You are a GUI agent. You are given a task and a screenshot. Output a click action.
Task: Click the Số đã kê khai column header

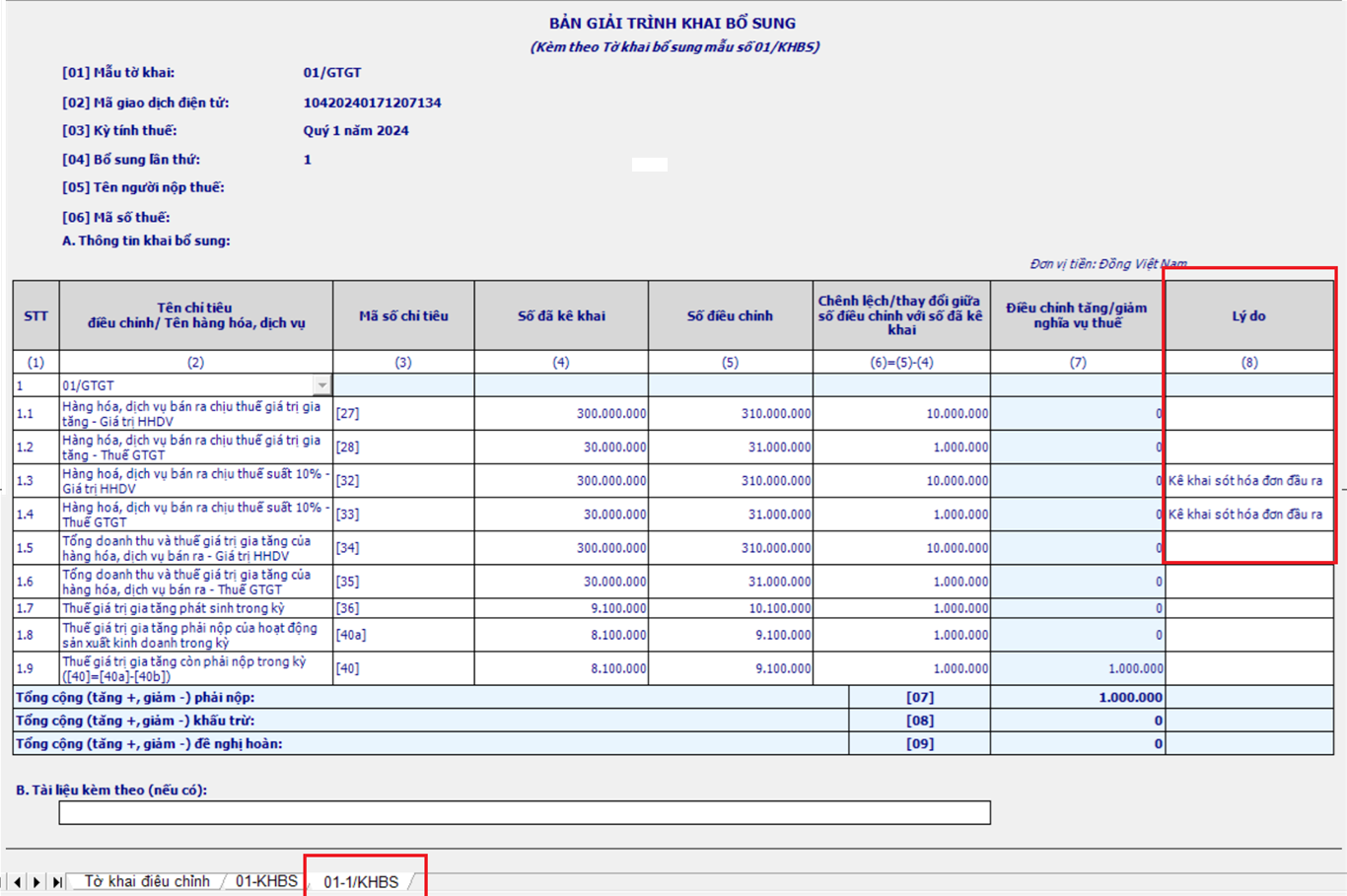(x=561, y=316)
